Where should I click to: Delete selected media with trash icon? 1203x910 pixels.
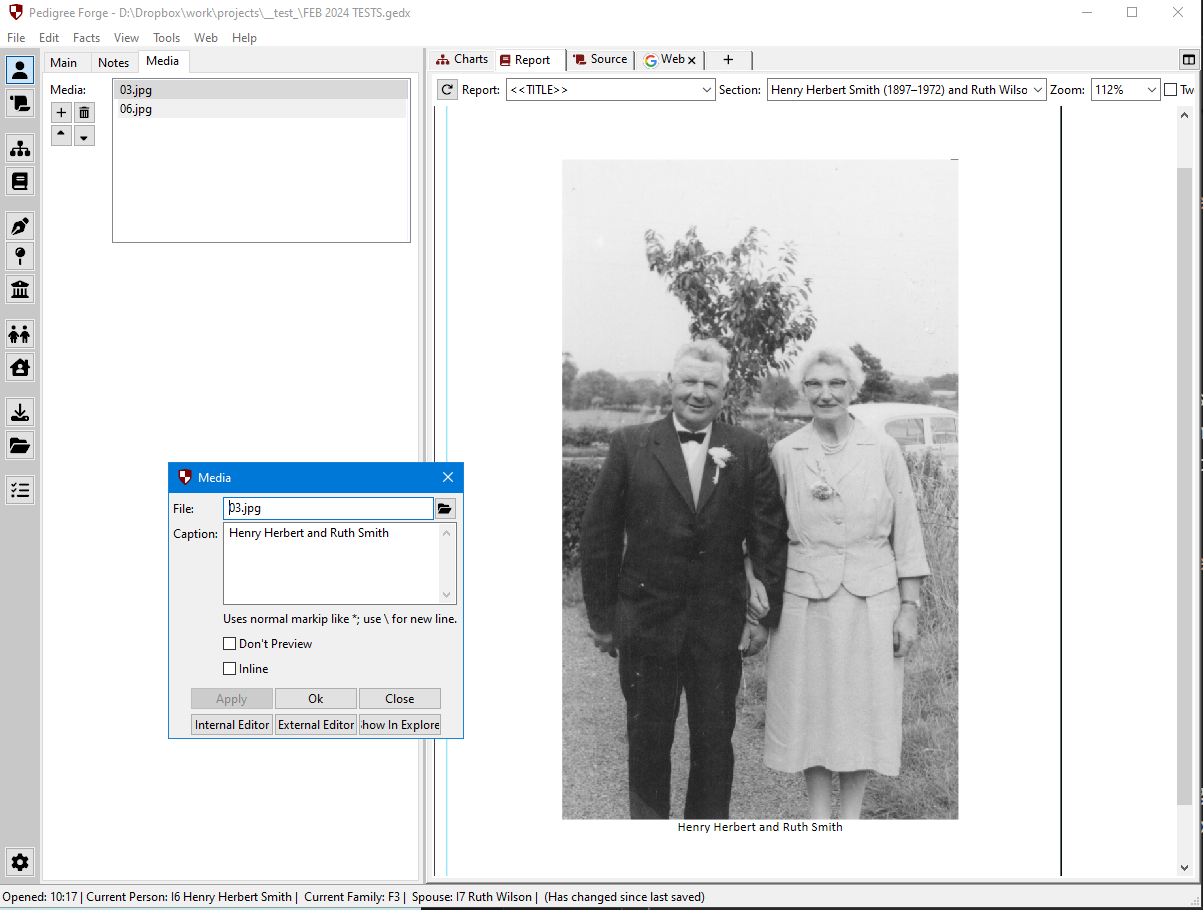[85, 113]
